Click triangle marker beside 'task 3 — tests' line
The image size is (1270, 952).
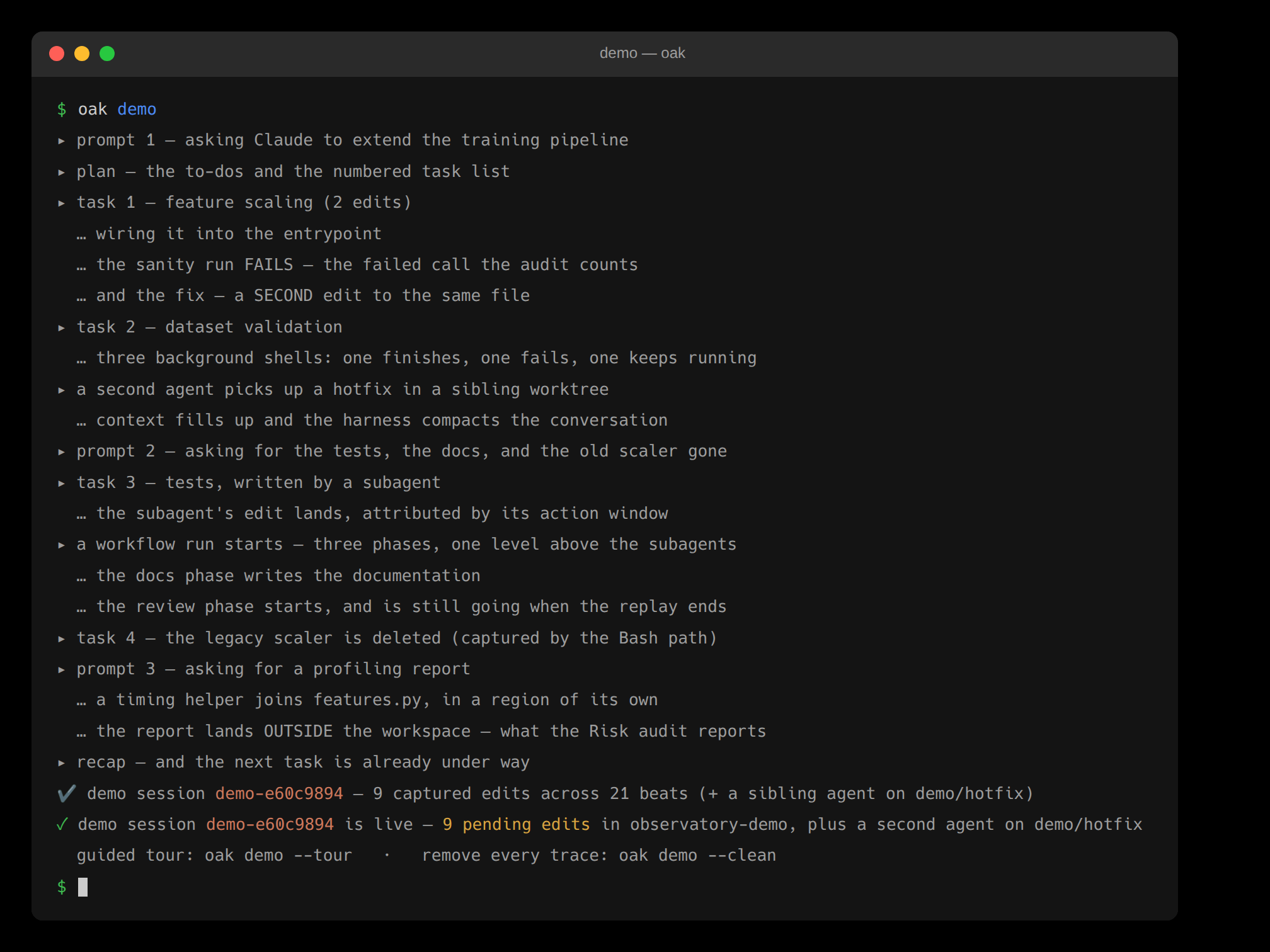[x=61, y=483]
